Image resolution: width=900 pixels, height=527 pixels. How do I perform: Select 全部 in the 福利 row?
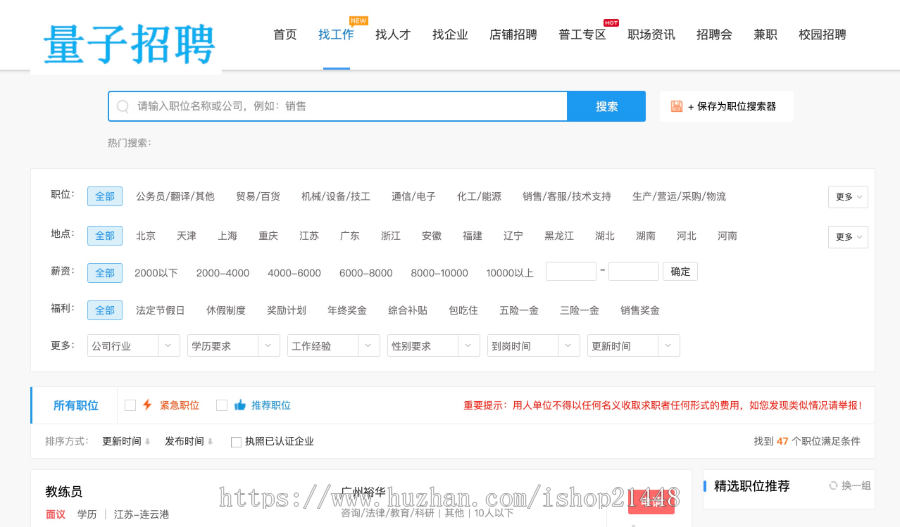tap(104, 310)
